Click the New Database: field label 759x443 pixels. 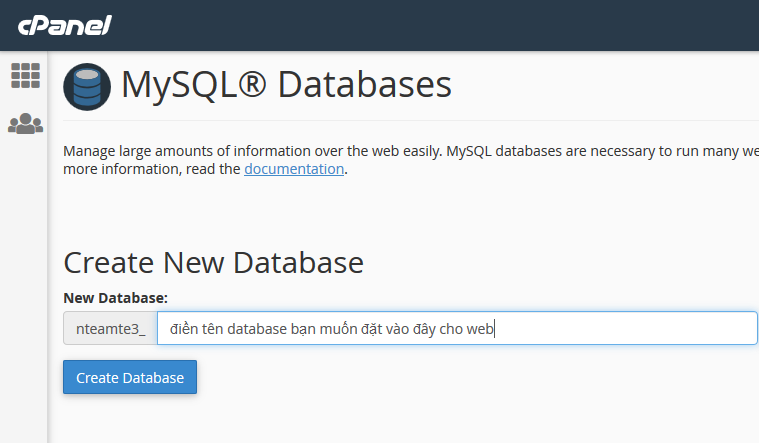point(115,298)
